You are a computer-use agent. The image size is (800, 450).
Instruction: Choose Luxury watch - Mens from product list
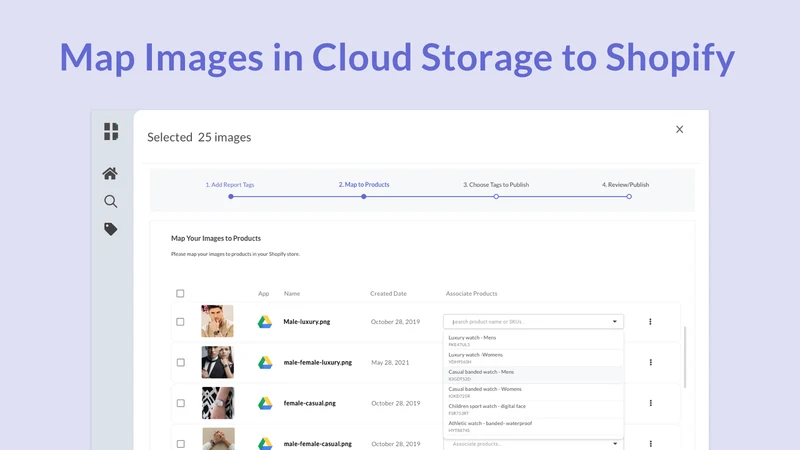click(533, 340)
